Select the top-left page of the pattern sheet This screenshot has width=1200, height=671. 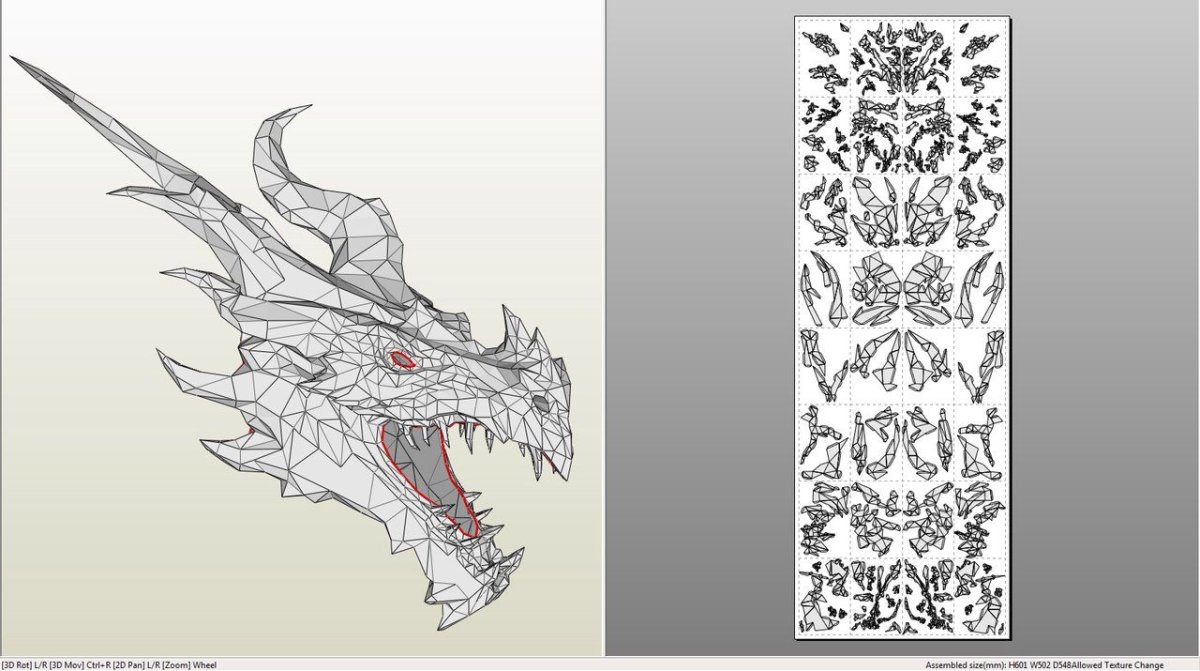tap(825, 59)
